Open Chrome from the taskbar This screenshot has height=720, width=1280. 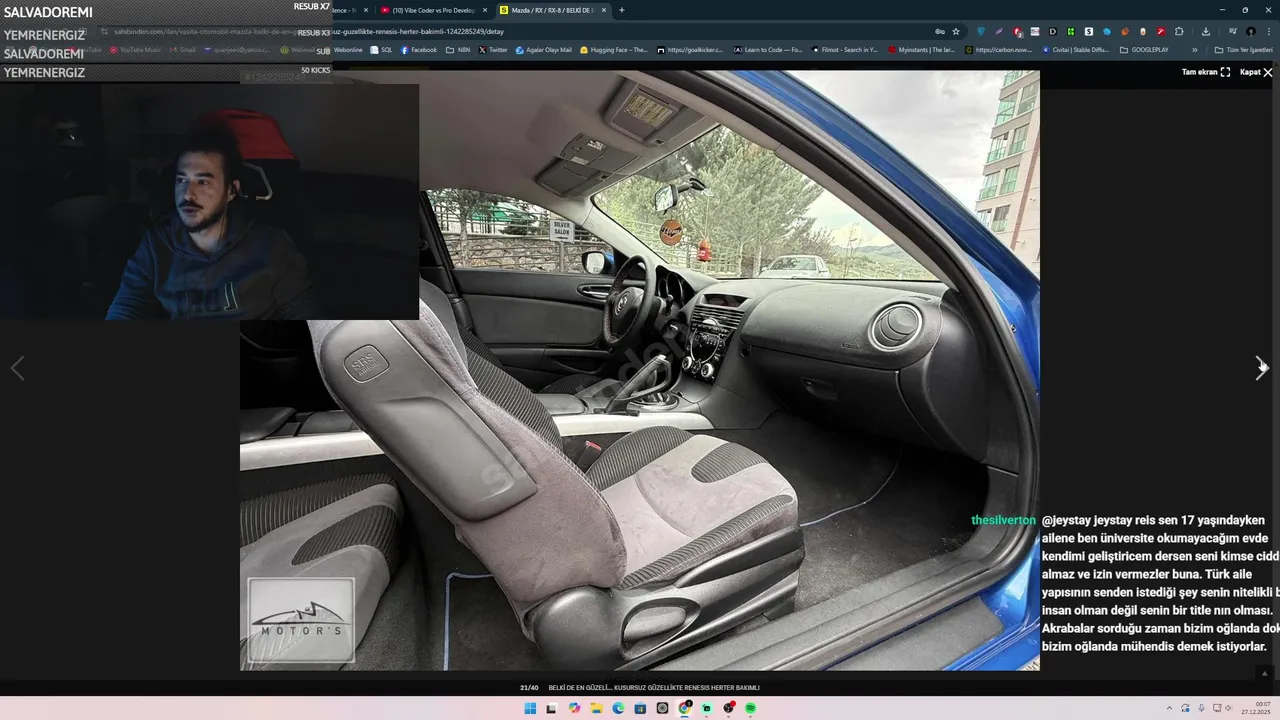click(x=684, y=708)
